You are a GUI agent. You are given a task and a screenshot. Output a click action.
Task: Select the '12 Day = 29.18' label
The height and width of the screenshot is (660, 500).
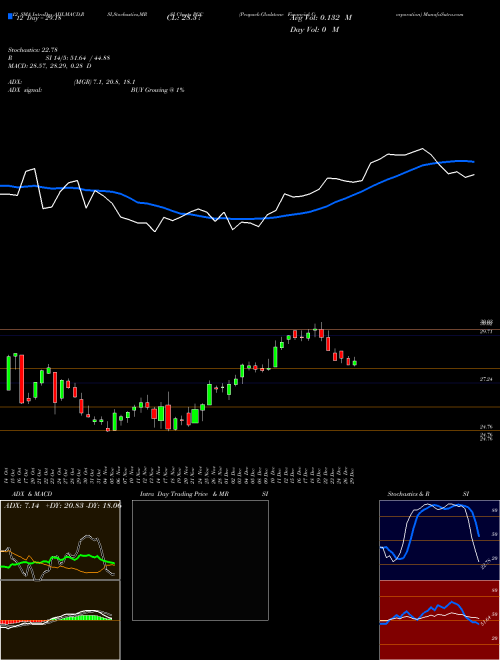coord(38,18)
